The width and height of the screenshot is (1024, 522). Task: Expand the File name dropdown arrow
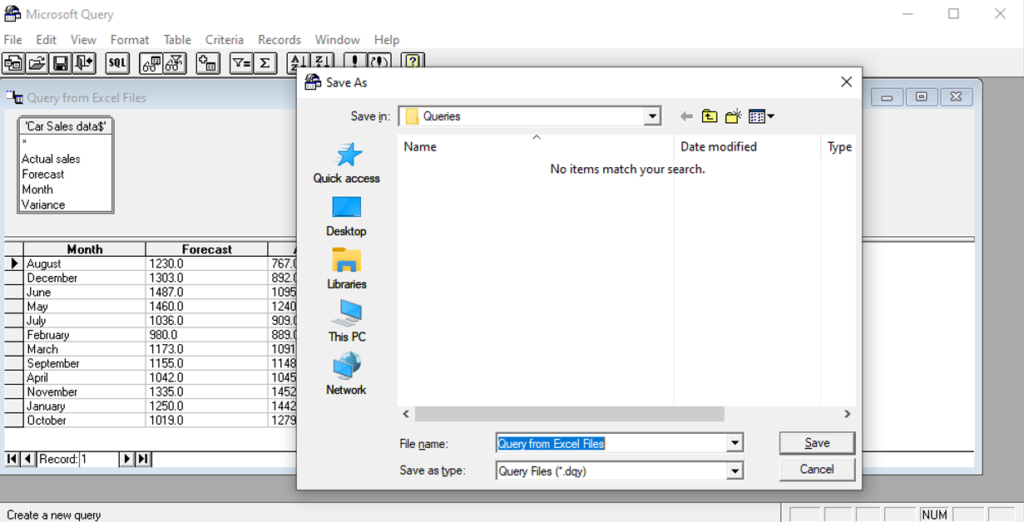[x=735, y=444]
